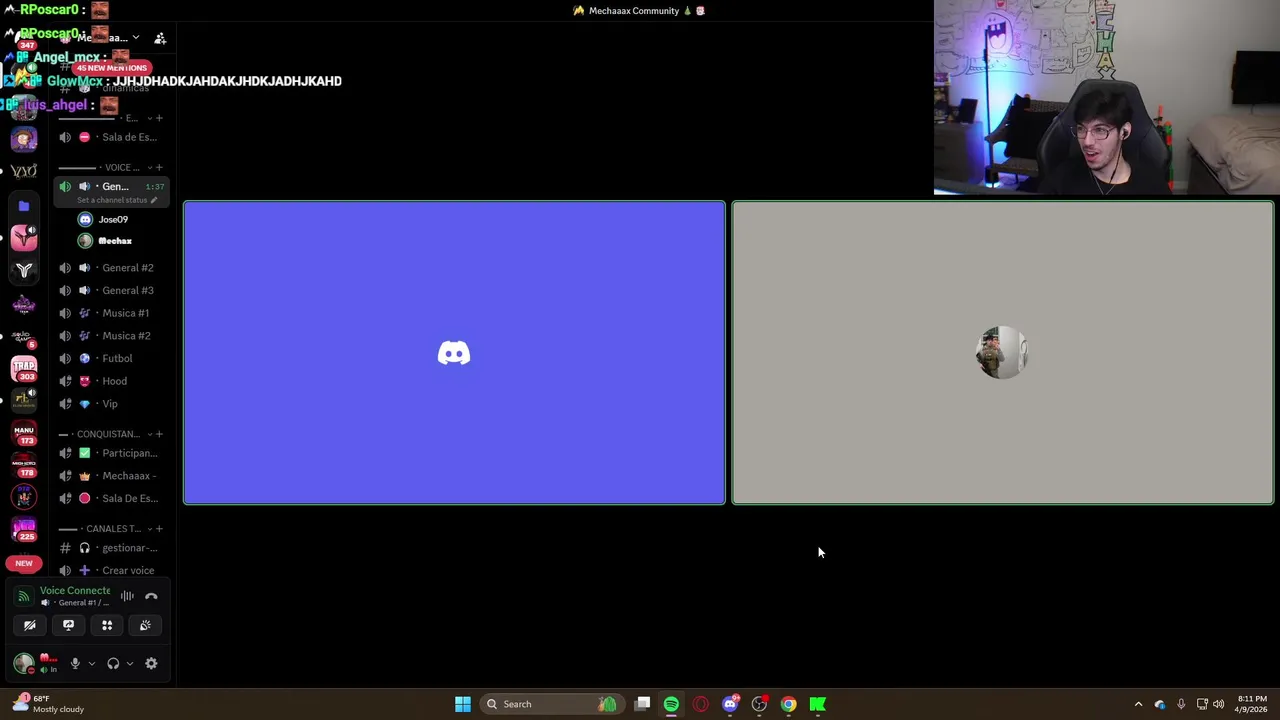Turn on camera in voice panel

point(30,625)
